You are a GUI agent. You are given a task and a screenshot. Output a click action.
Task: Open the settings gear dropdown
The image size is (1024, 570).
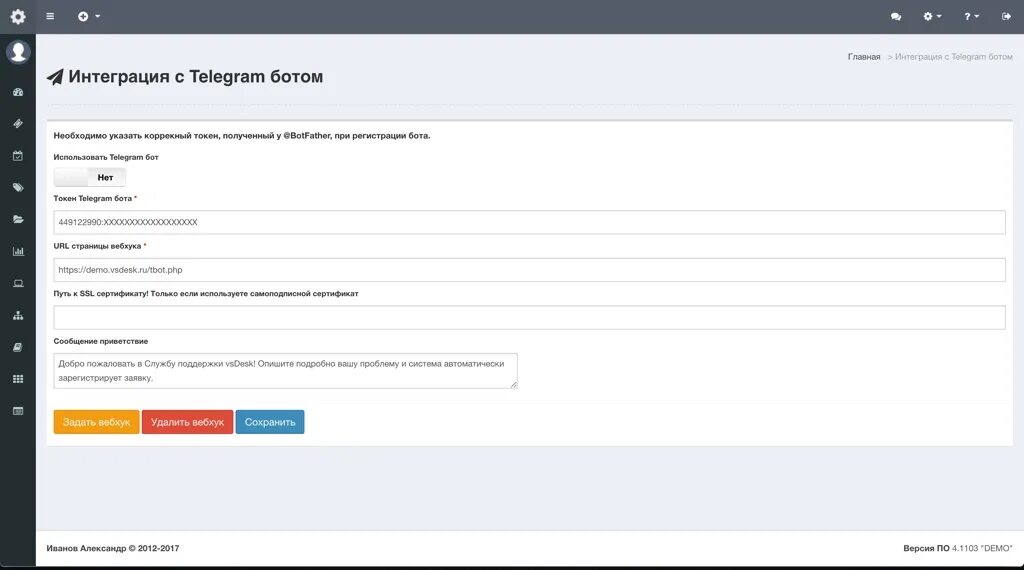click(932, 16)
